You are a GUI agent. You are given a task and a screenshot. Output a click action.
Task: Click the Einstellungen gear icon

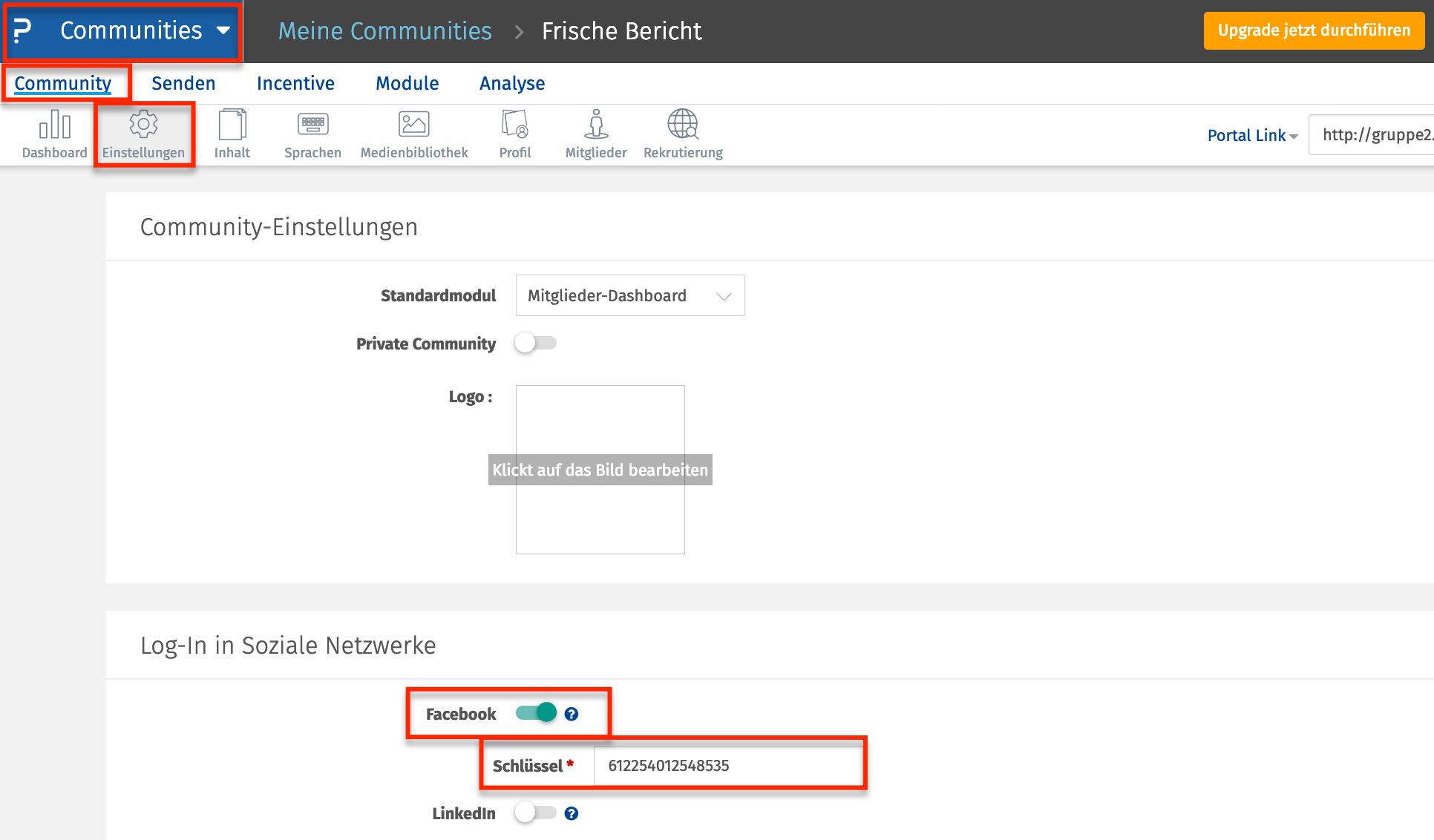(143, 125)
